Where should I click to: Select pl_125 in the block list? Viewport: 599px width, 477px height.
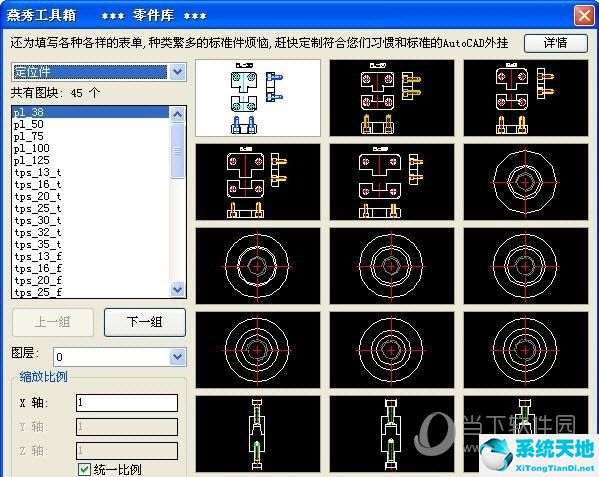click(91, 160)
